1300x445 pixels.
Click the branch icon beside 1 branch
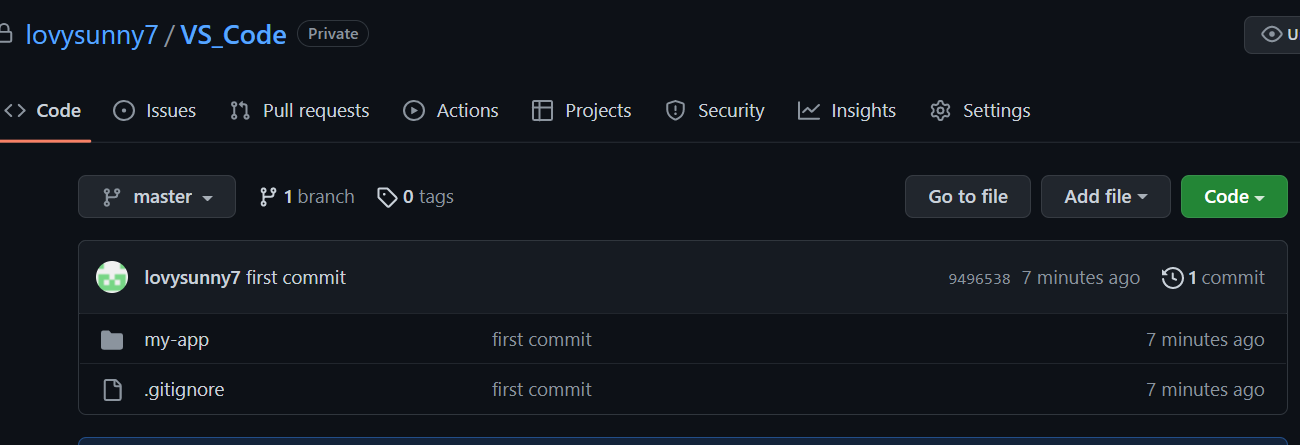267,197
